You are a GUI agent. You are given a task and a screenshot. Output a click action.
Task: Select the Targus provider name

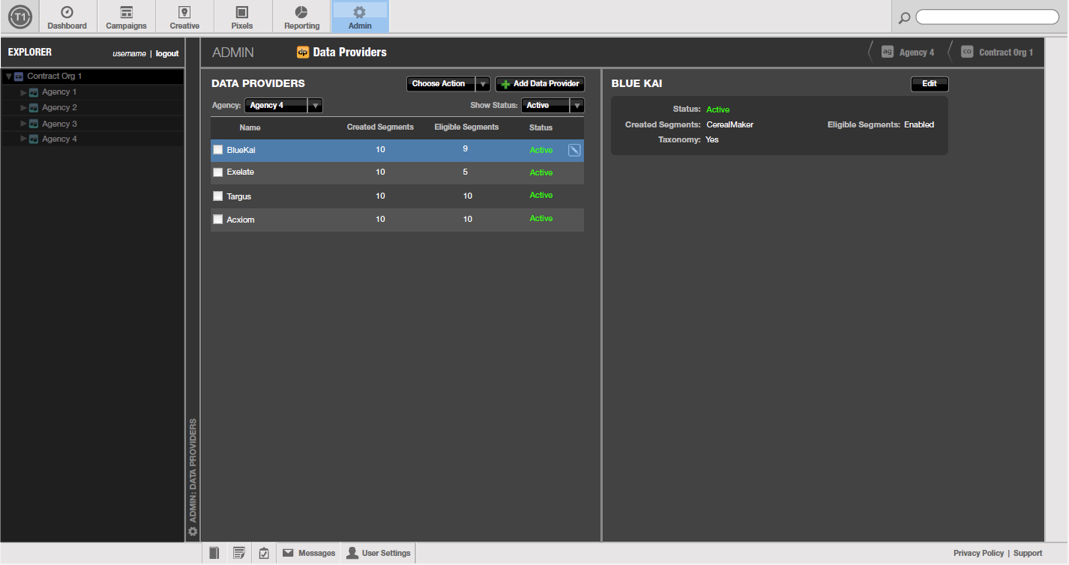point(239,196)
